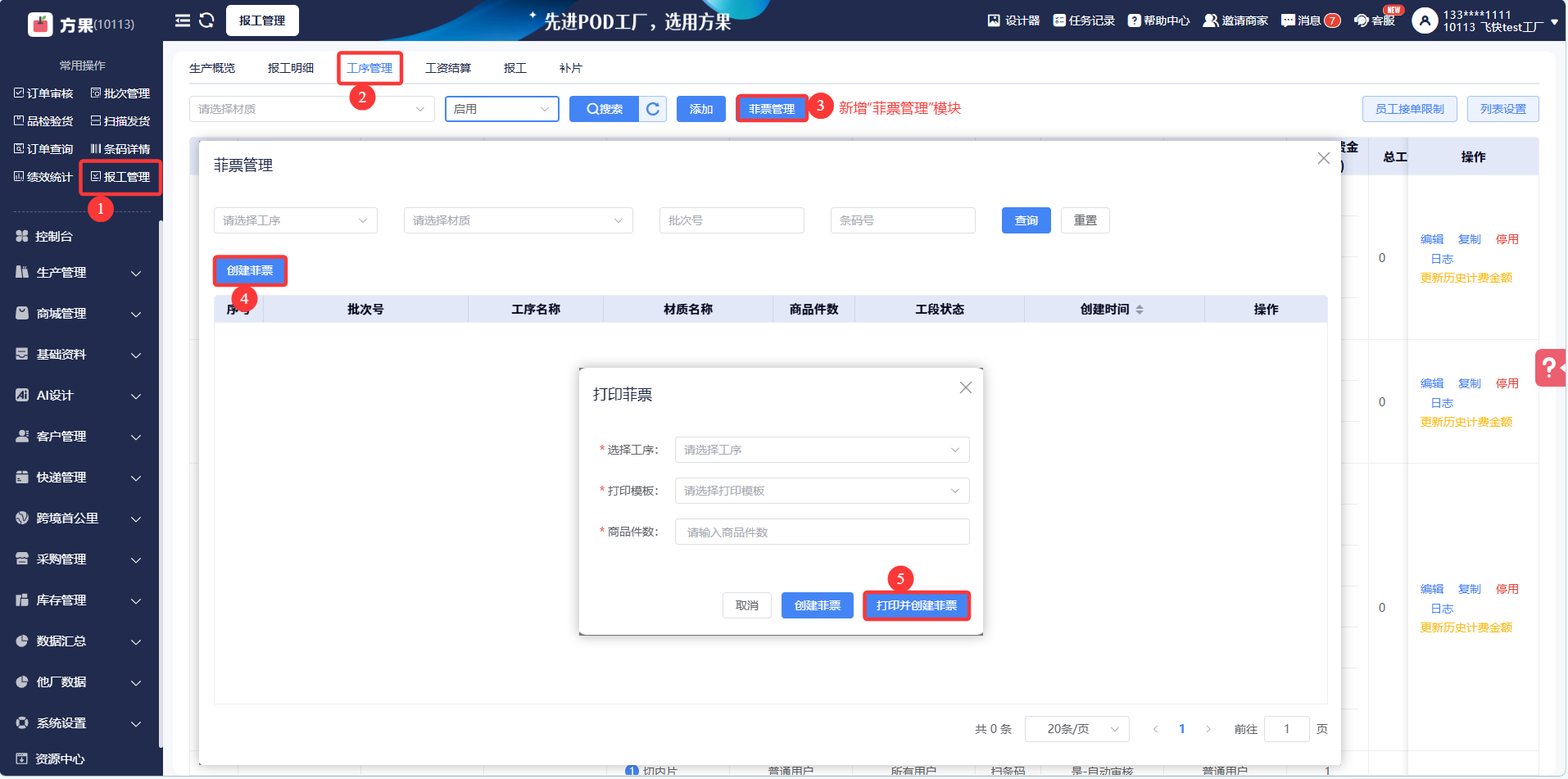Click the sidebar collapse hamburger icon
The image size is (1568, 779).
(x=183, y=20)
